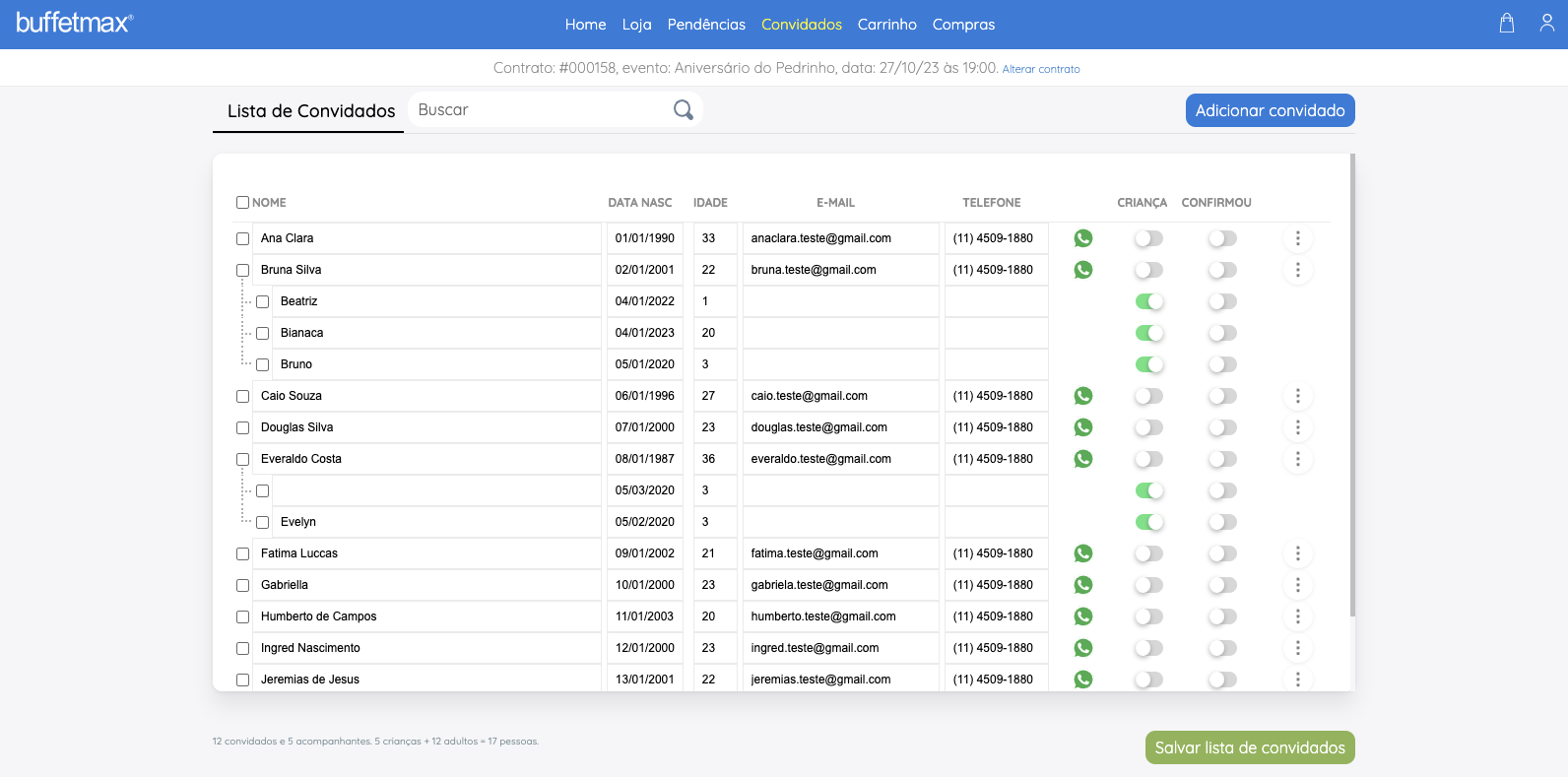Open WhatsApp for Bruna Silva
Image resolution: width=1568 pixels, height=777 pixels.
pyautogui.click(x=1083, y=270)
